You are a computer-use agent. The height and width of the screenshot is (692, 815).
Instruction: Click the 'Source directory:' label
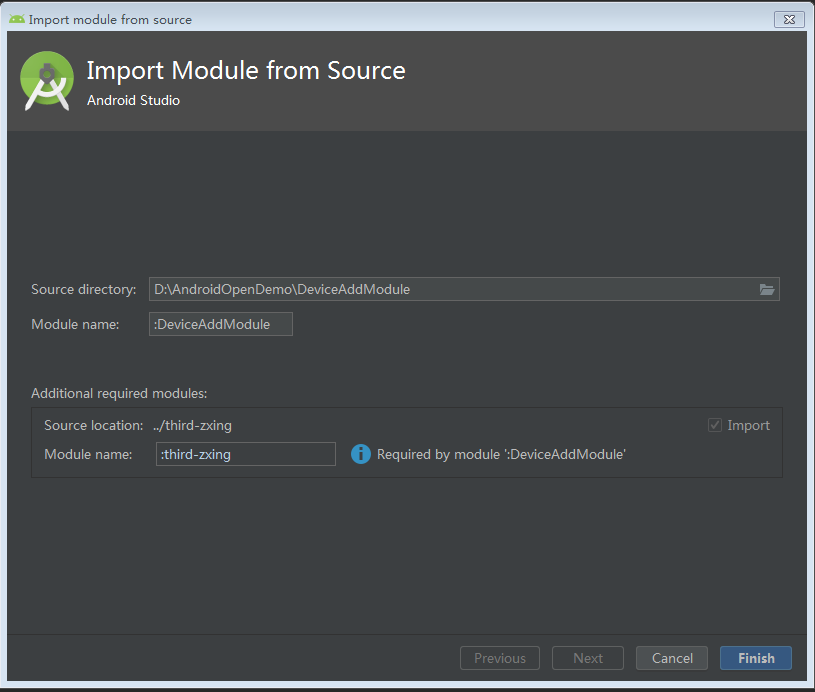[84, 289]
